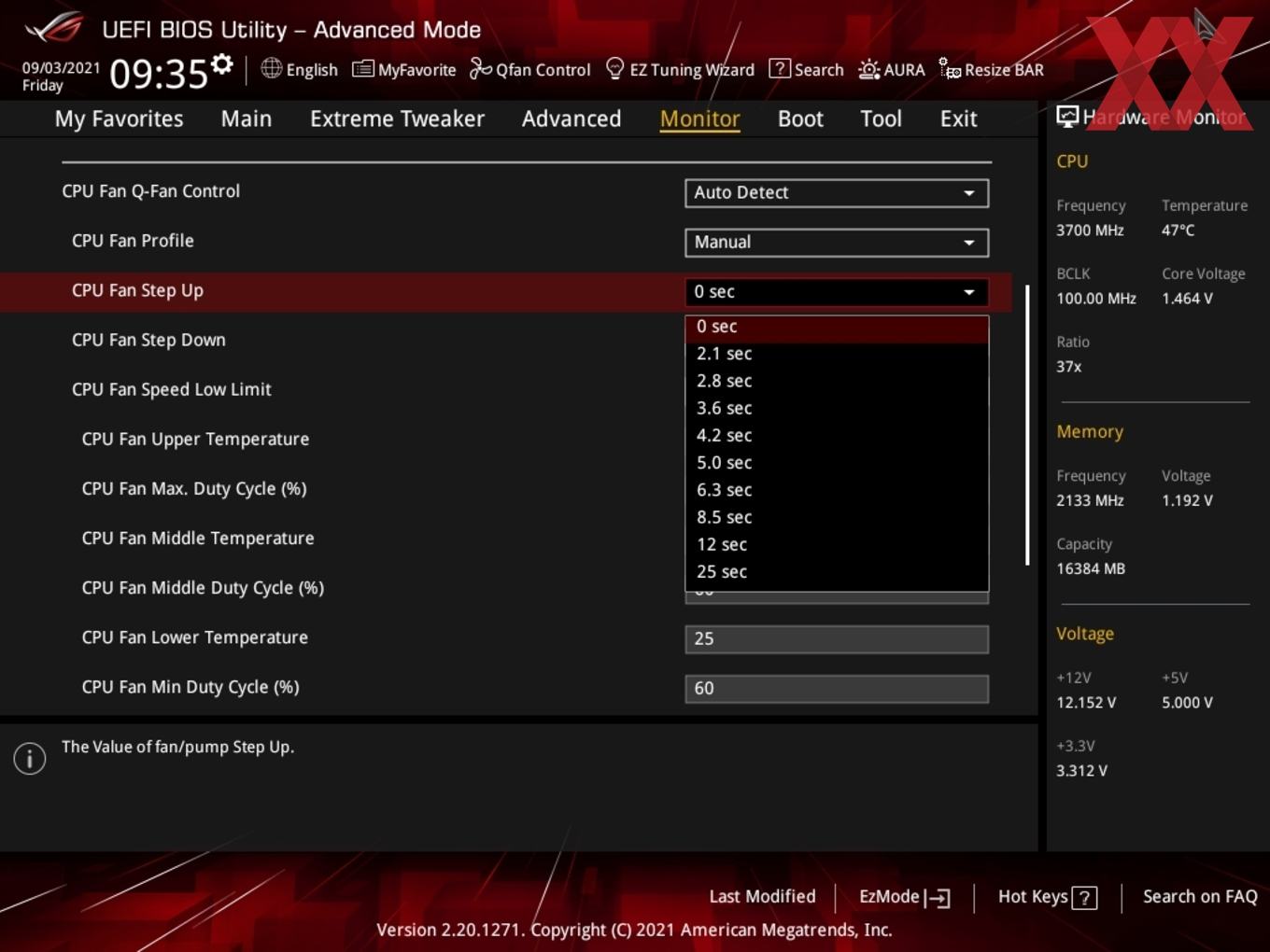
Task: Click the 3.312 V voltage reading
Action: tap(1081, 771)
